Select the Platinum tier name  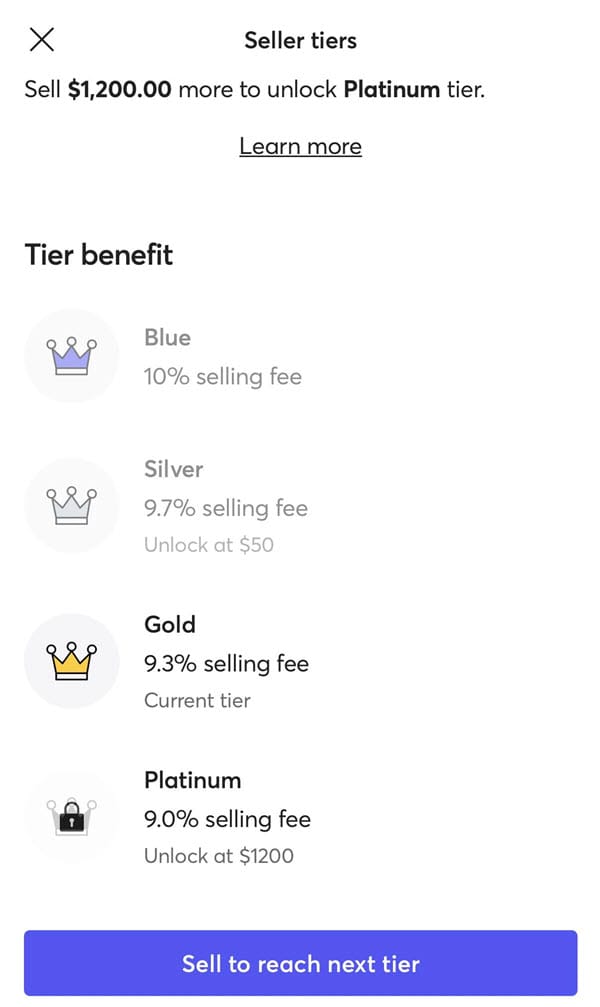(x=192, y=780)
